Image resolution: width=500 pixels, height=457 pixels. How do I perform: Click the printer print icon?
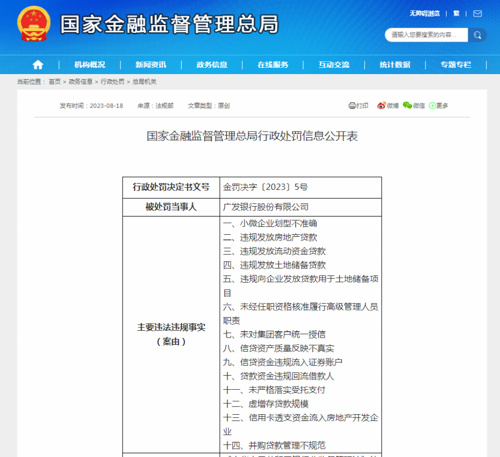tap(352, 106)
